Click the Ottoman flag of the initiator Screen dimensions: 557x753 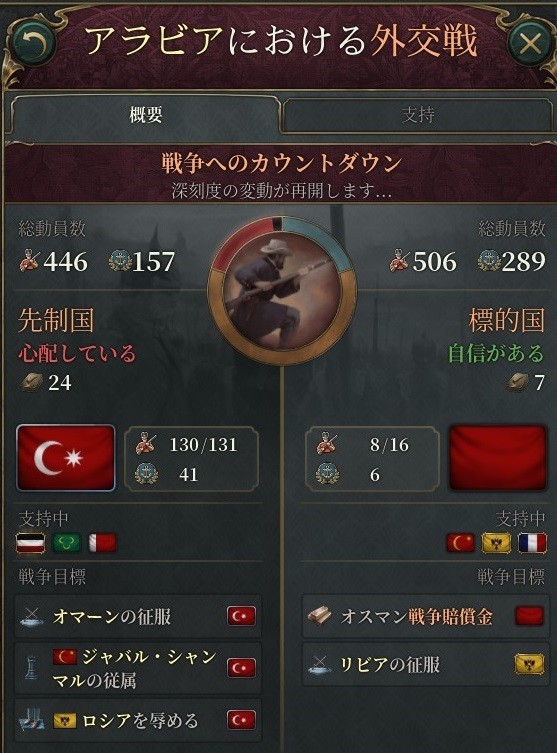click(66, 458)
